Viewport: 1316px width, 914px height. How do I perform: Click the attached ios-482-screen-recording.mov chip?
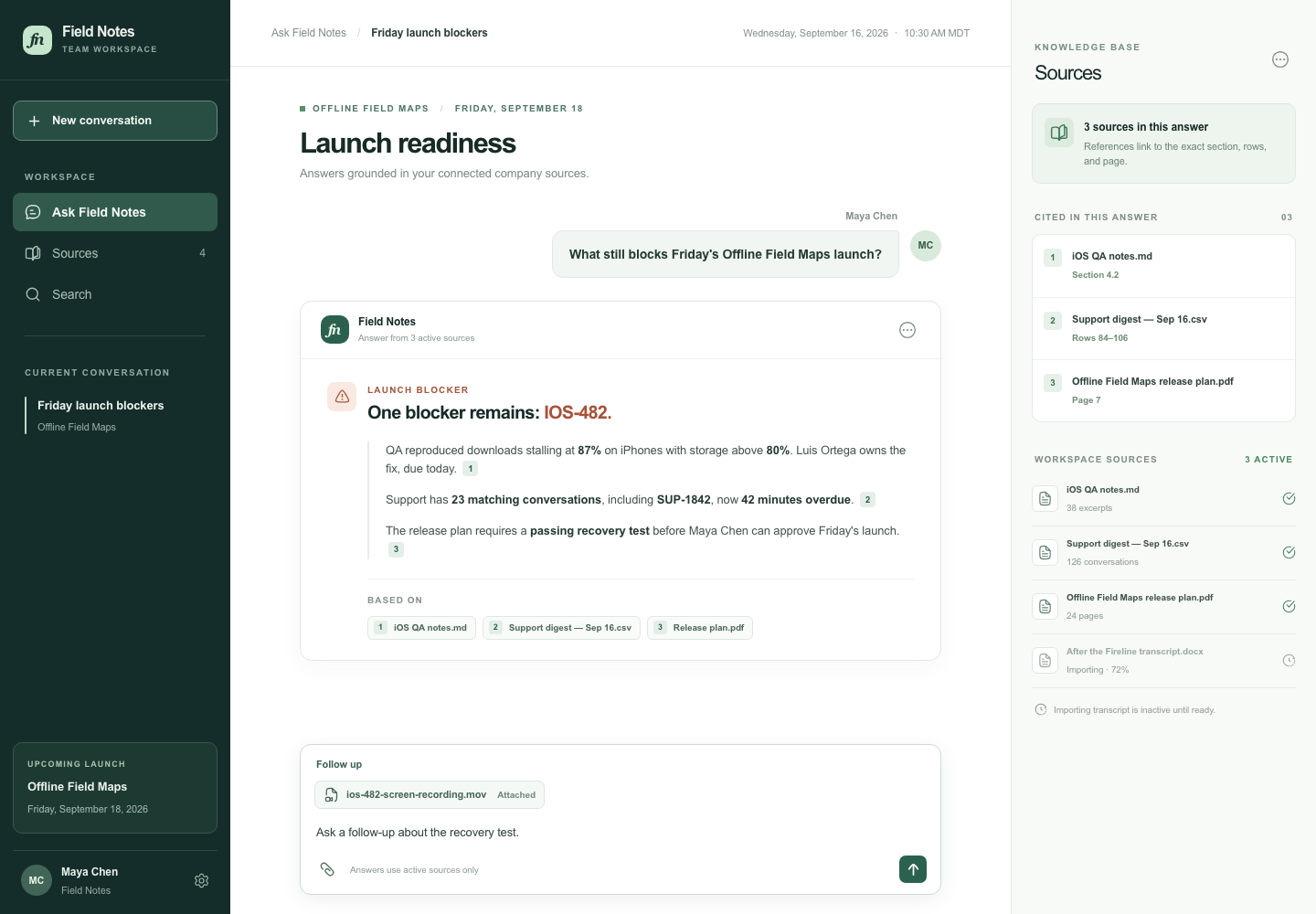pos(430,795)
